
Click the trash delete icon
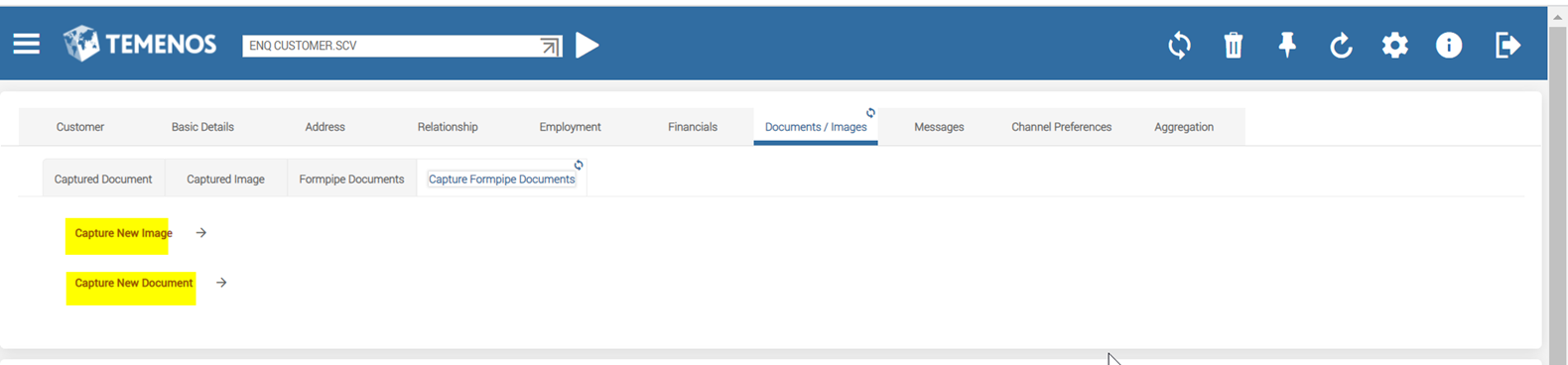(1234, 46)
